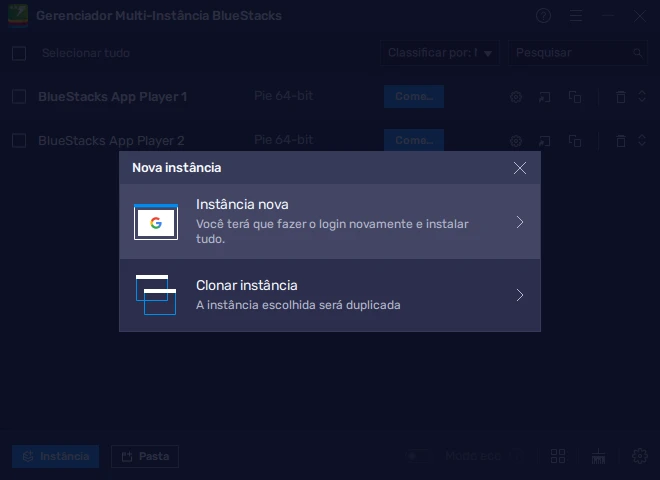Open manager settings gear at bottom right

click(640, 456)
